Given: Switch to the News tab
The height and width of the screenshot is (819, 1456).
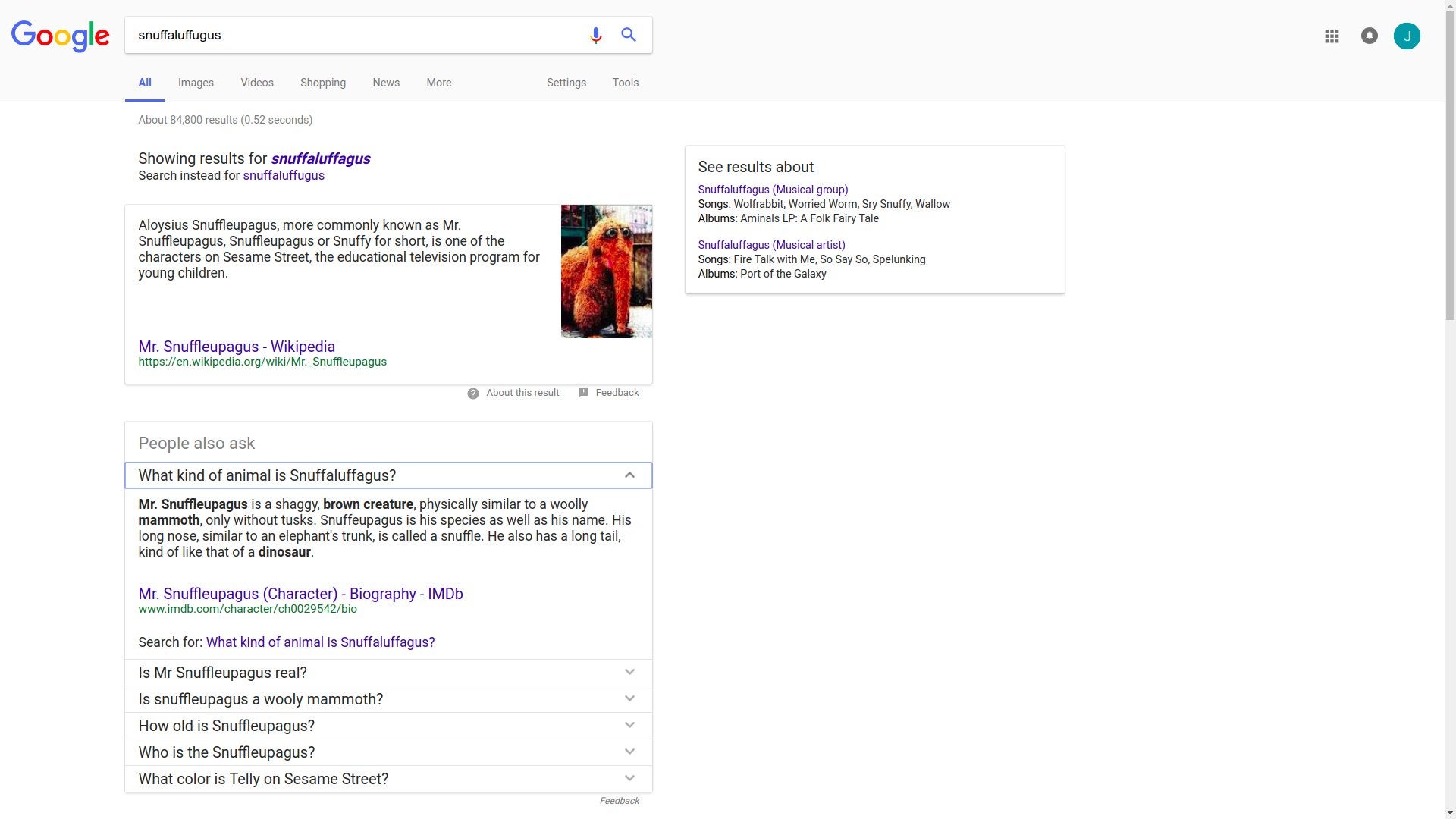Looking at the screenshot, I should pos(386,83).
